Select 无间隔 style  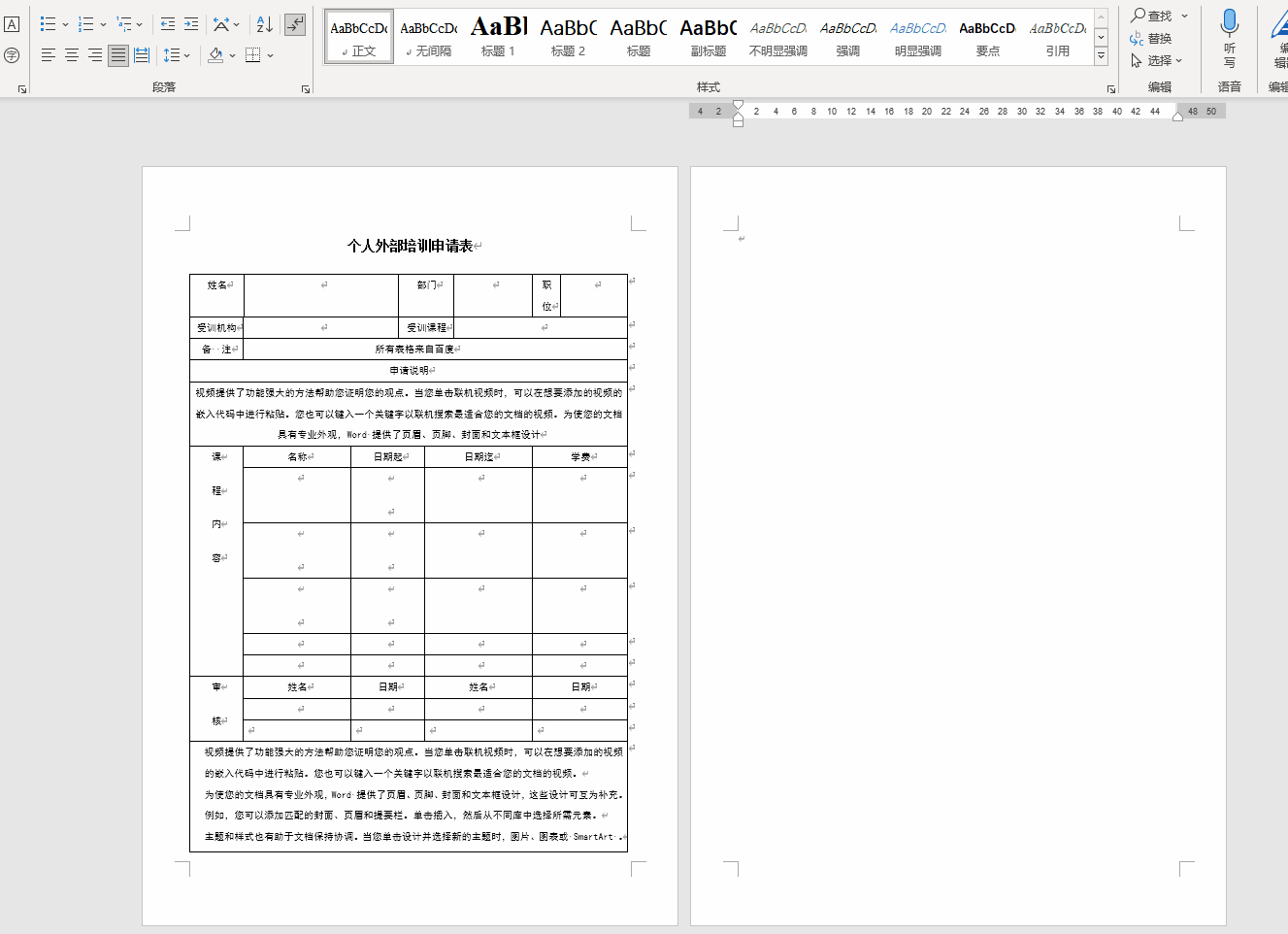429,37
